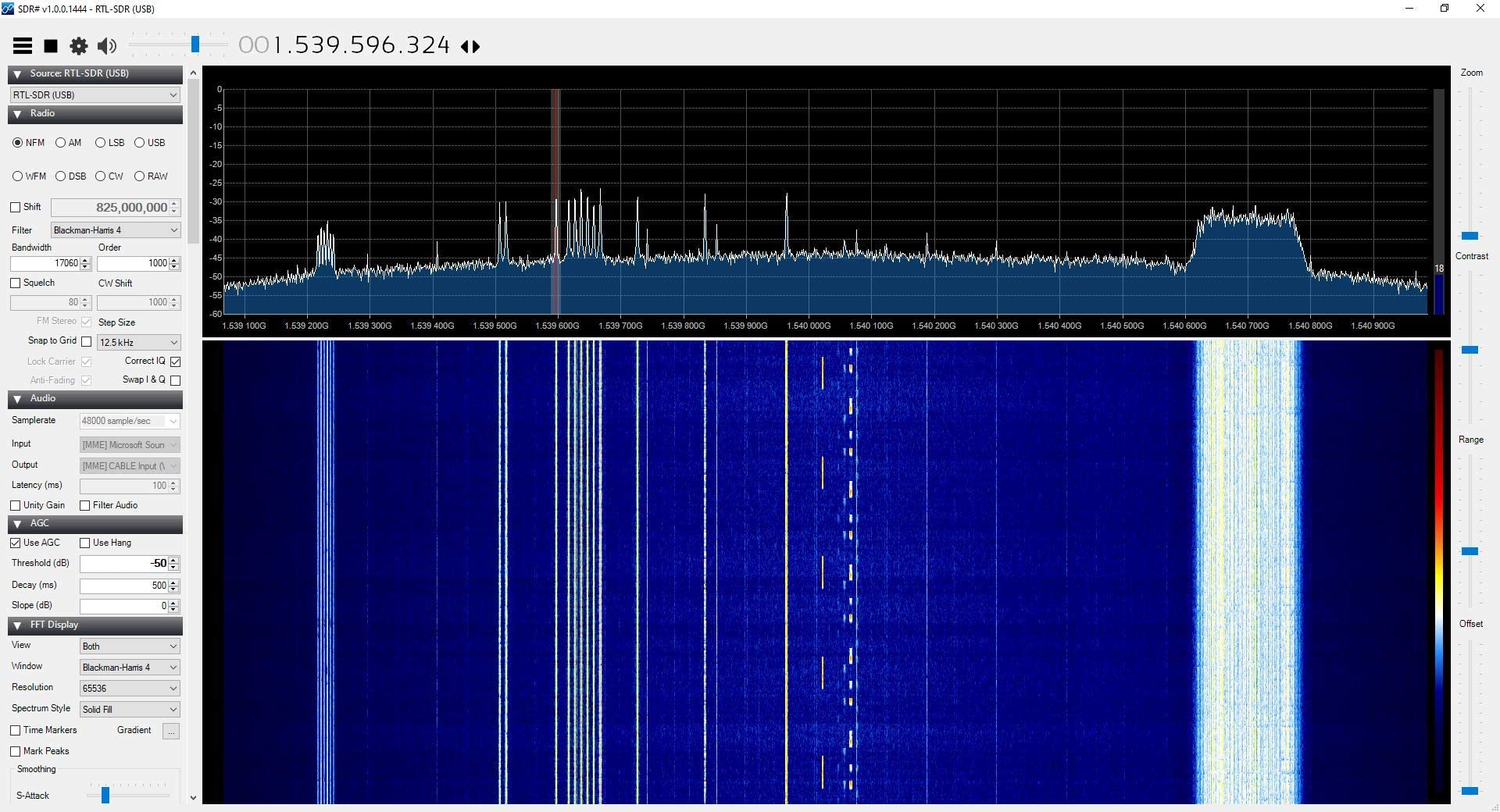Toggle the Correct IQ checkbox
Image resolution: width=1500 pixels, height=812 pixels.
pyautogui.click(x=176, y=361)
